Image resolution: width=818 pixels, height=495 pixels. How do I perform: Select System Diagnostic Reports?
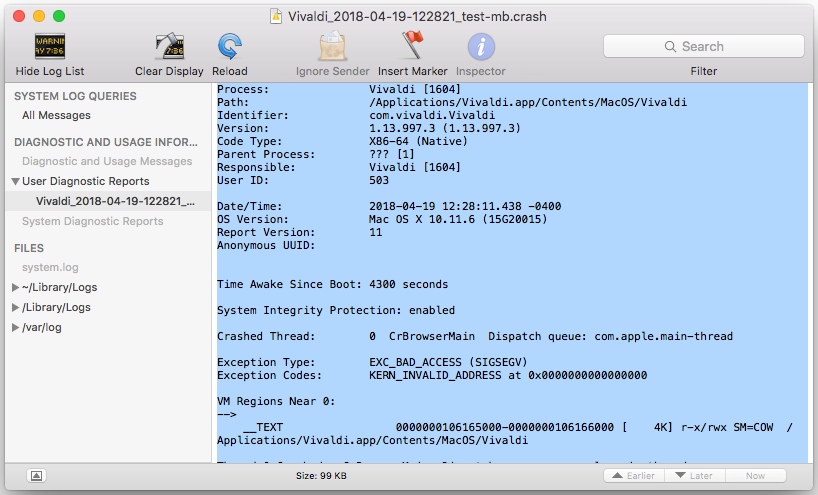coord(92,221)
